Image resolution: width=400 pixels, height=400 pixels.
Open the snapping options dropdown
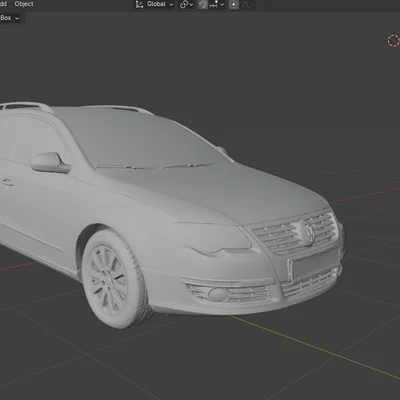click(217, 5)
